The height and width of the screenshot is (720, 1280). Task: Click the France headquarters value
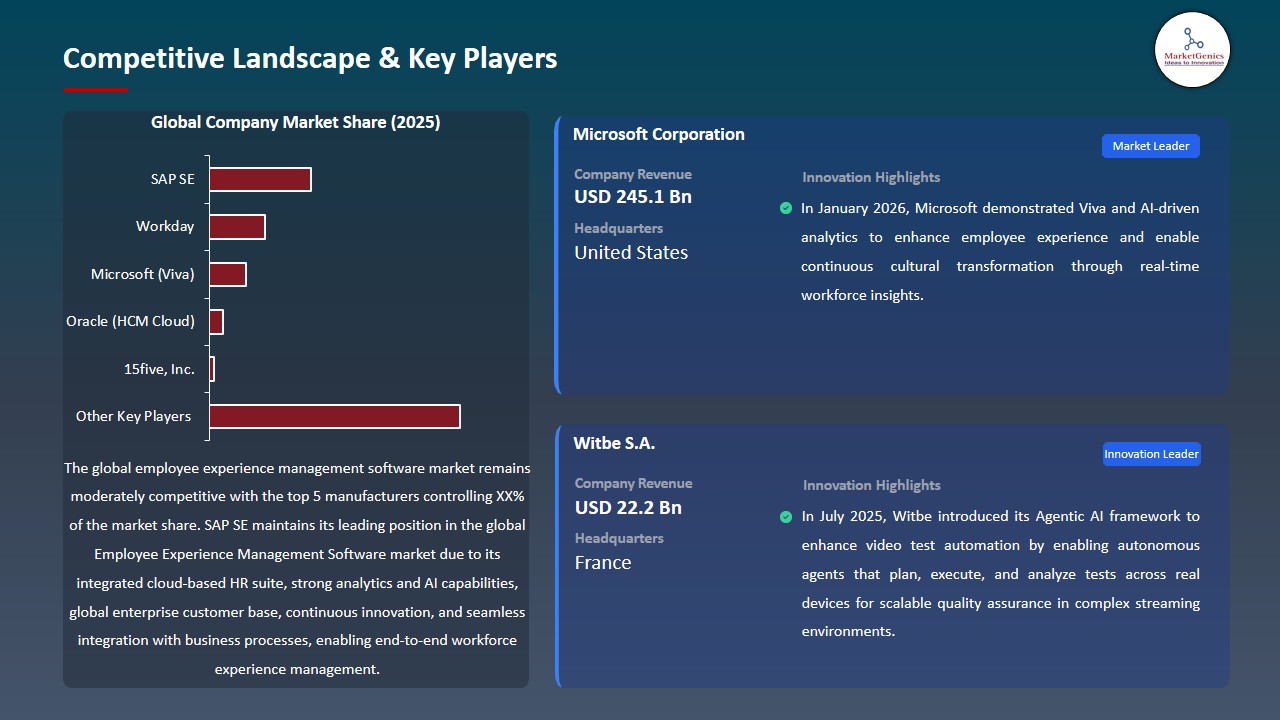(x=603, y=563)
